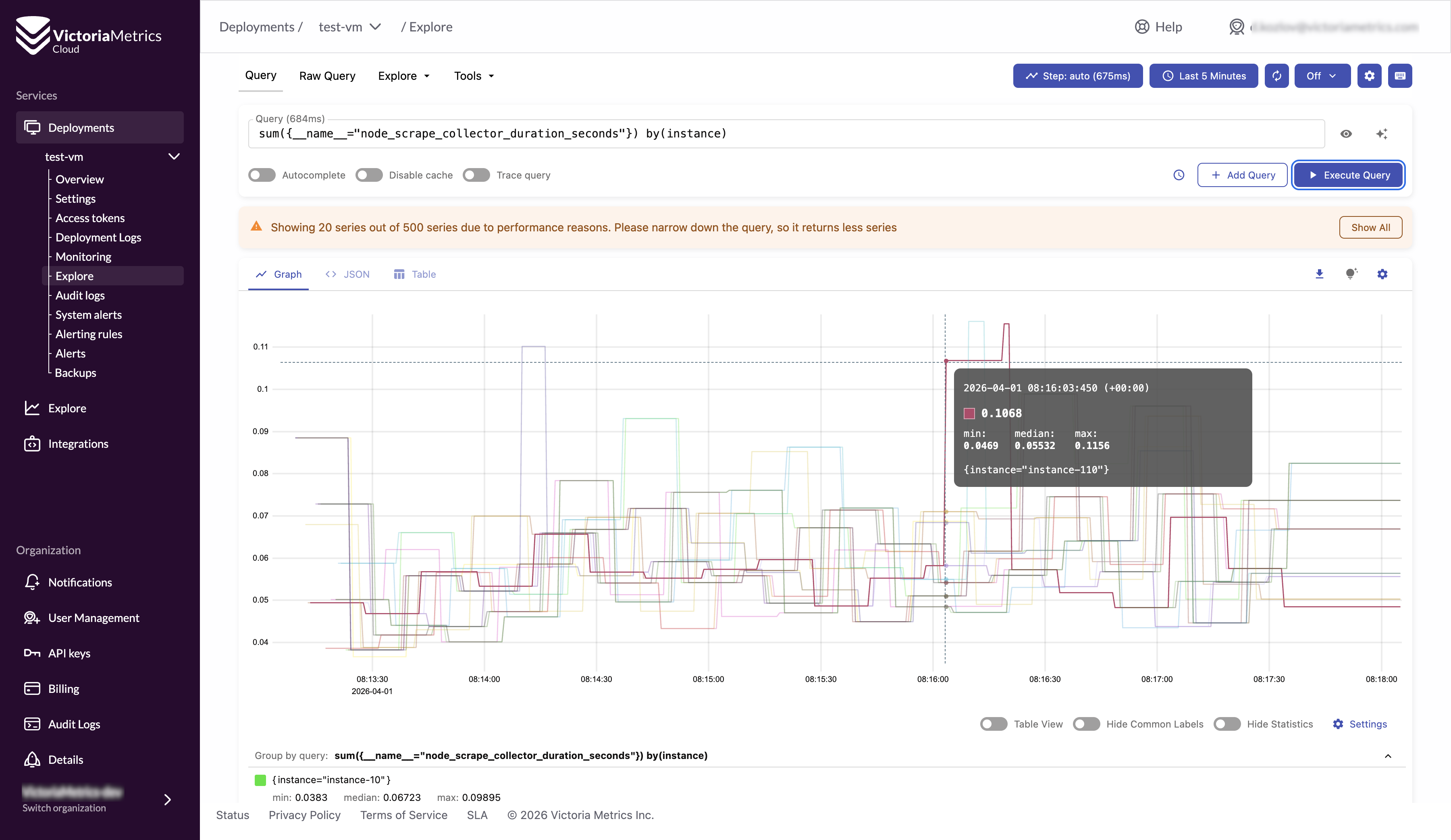Open global settings gear in top toolbar
Image resolution: width=1451 pixels, height=840 pixels.
(x=1369, y=76)
